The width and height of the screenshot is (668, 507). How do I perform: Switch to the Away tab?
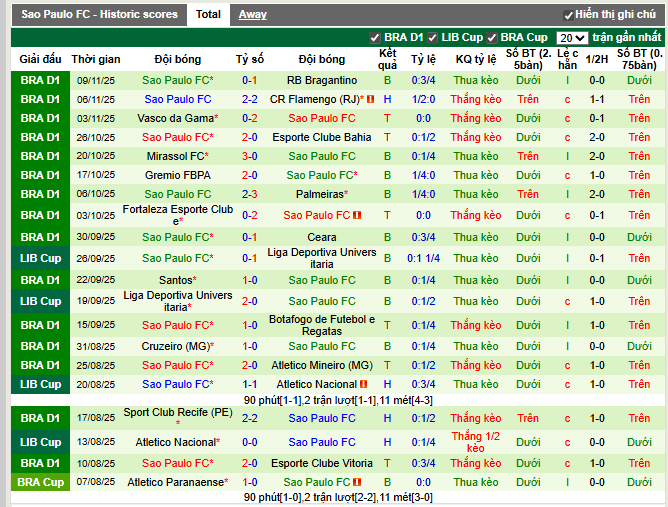coord(253,14)
